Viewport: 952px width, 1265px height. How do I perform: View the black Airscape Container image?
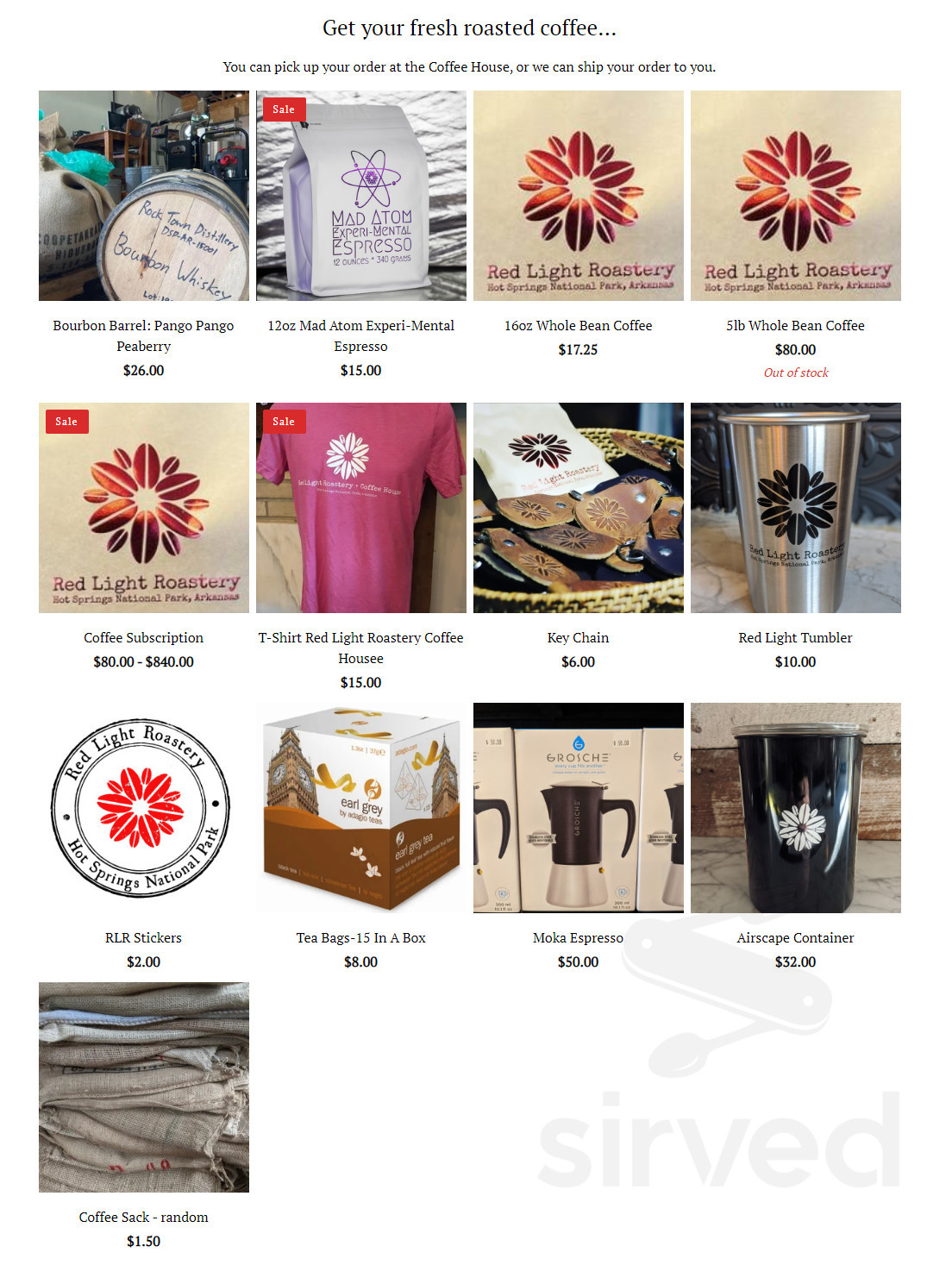(x=796, y=808)
